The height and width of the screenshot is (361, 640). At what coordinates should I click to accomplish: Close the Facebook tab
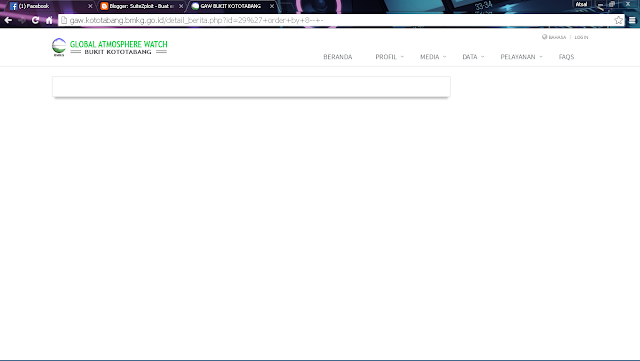(x=90, y=6)
